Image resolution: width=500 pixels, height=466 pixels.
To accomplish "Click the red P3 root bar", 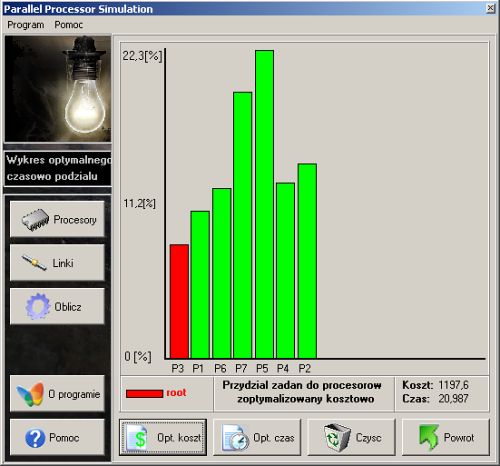I will (179, 301).
